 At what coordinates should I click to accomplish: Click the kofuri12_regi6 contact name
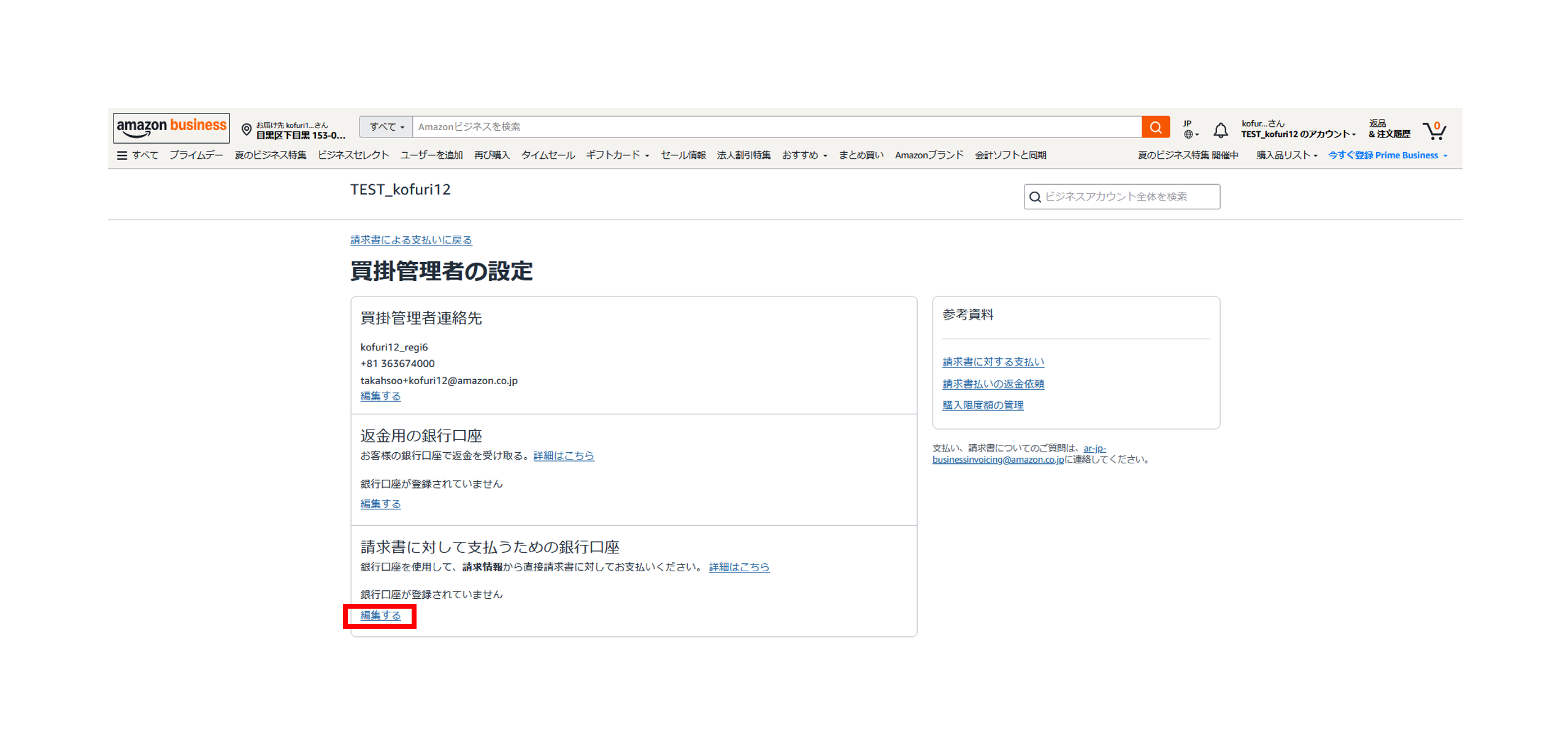394,347
